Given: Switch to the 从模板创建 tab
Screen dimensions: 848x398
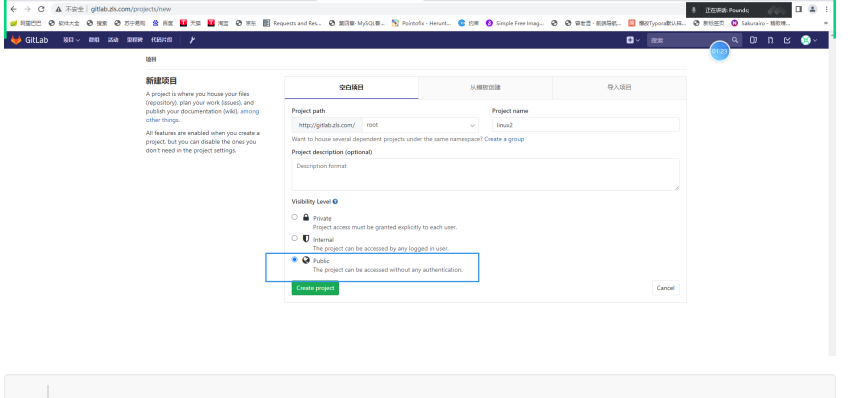Looking at the screenshot, I should pos(485,88).
